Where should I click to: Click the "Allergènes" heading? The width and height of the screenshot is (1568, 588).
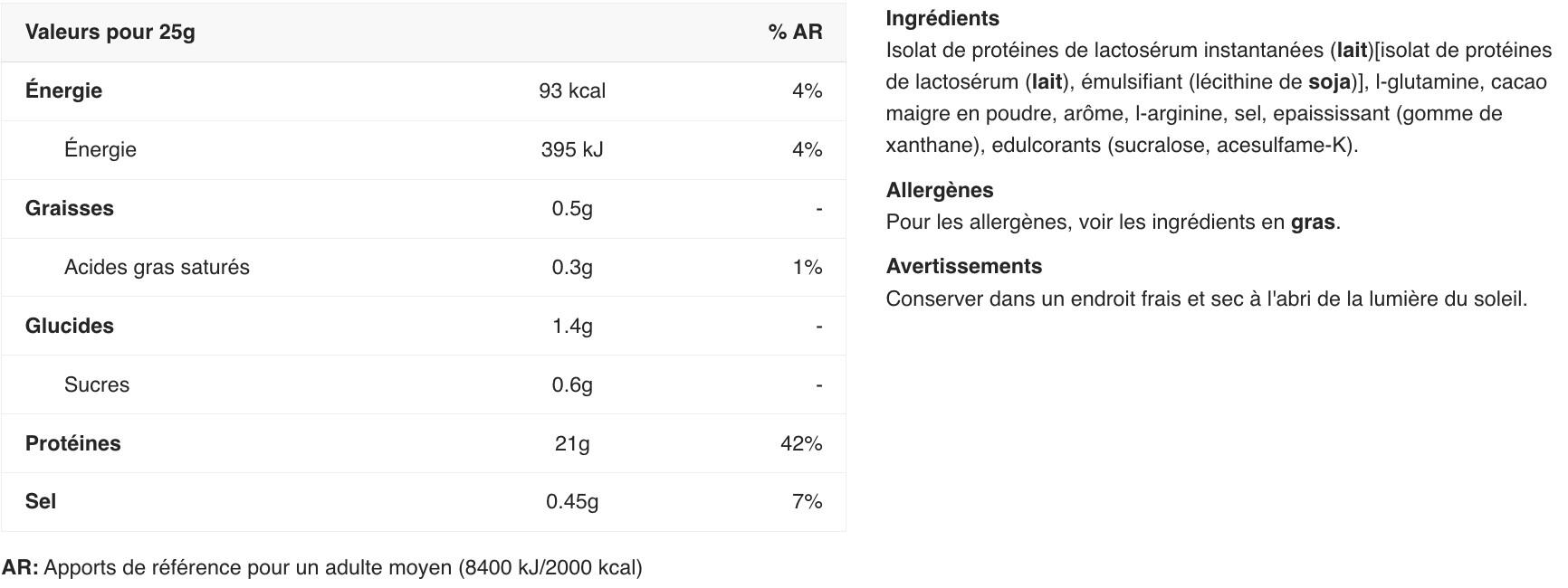(x=940, y=190)
